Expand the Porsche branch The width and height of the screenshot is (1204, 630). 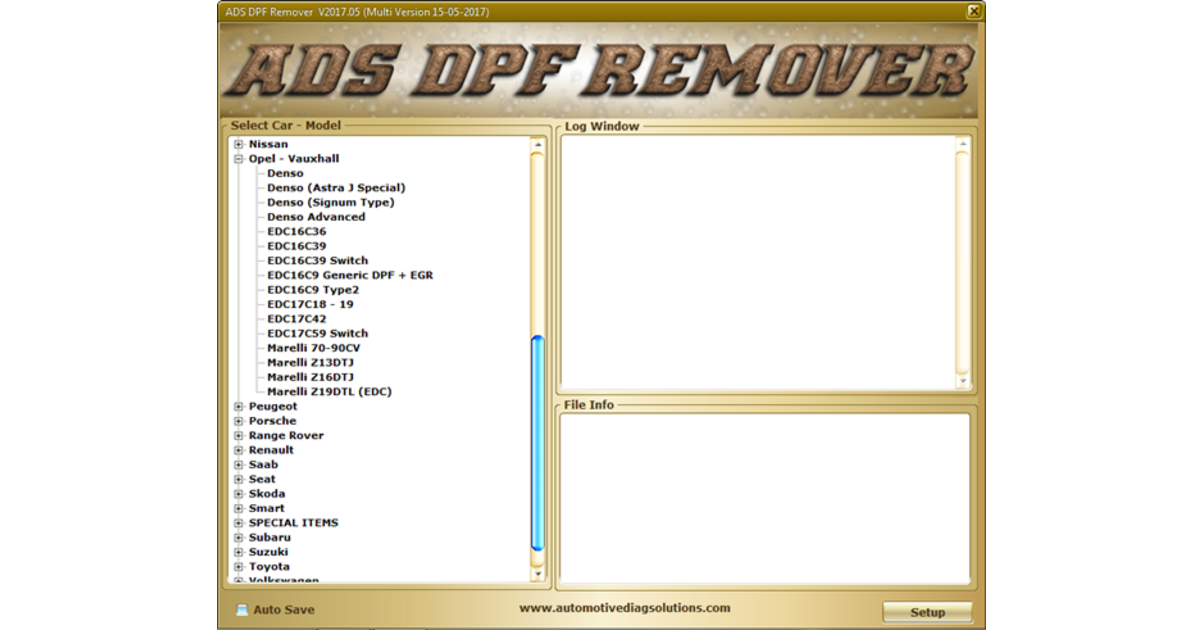tap(237, 420)
